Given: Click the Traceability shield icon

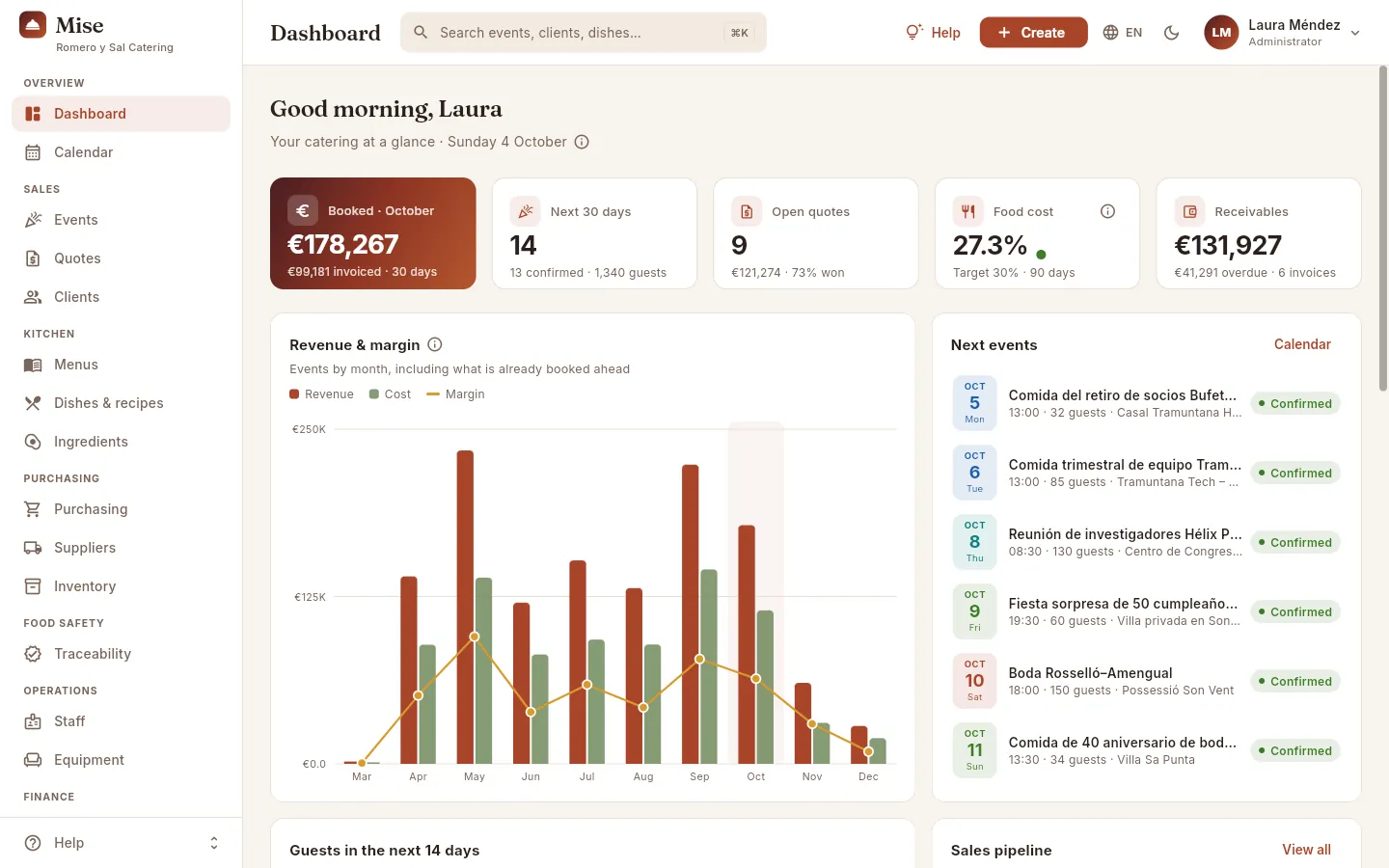Looking at the screenshot, I should pos(33,654).
